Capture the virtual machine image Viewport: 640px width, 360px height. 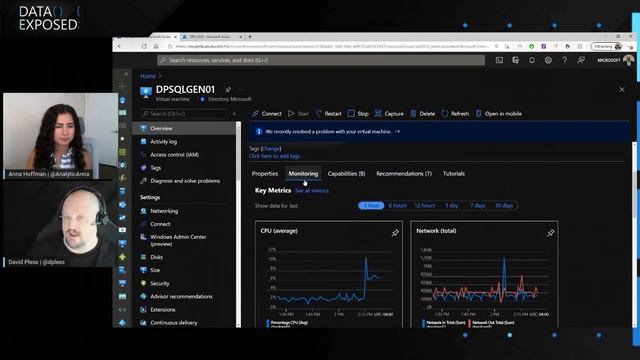click(x=389, y=113)
